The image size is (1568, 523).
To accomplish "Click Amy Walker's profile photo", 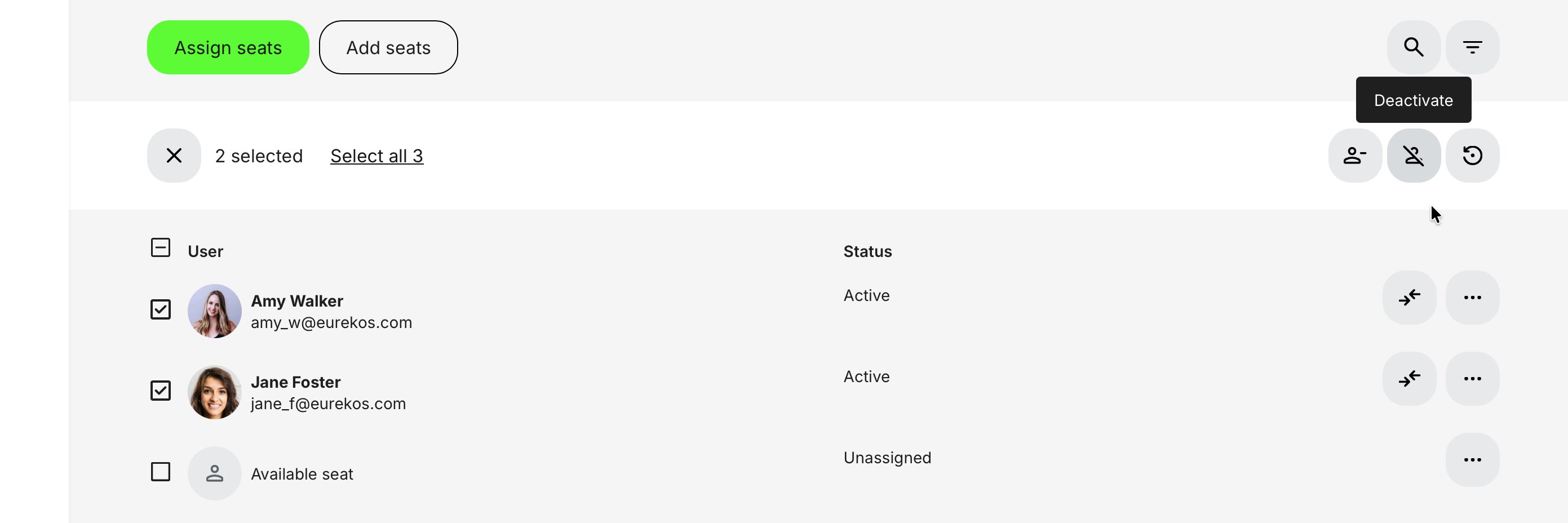I will click(215, 311).
